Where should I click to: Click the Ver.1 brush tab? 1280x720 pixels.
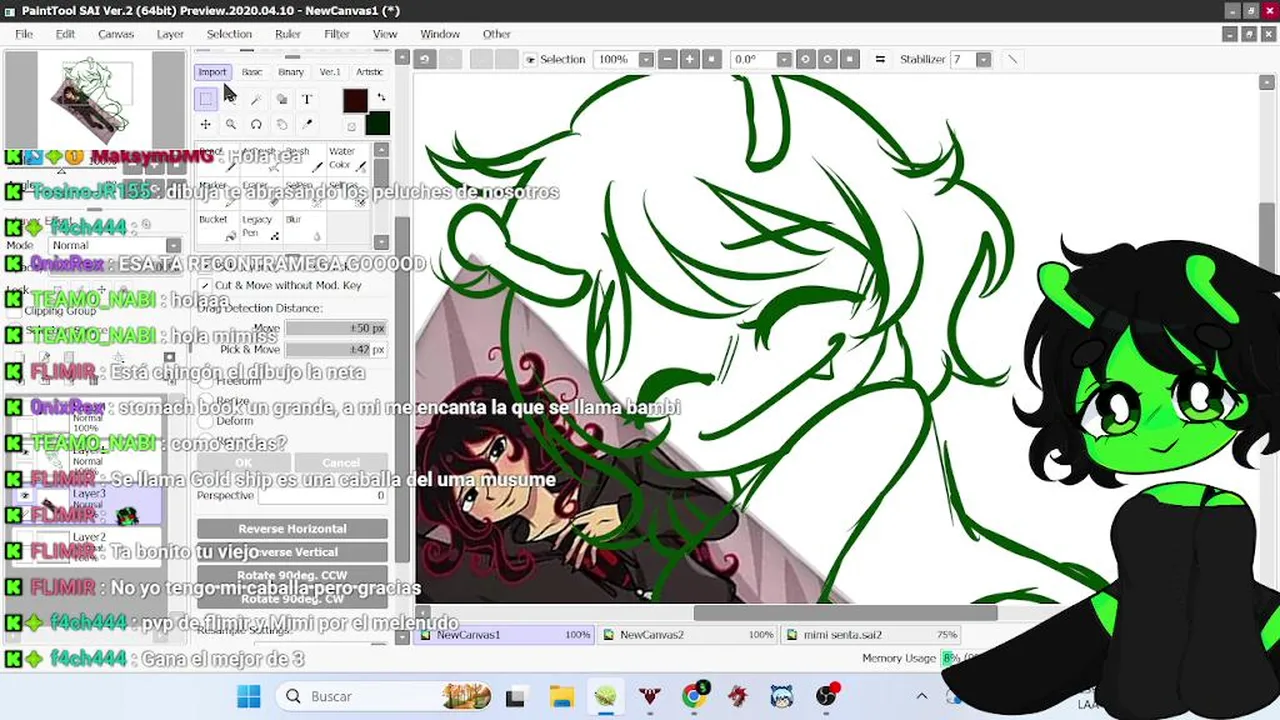pos(330,72)
